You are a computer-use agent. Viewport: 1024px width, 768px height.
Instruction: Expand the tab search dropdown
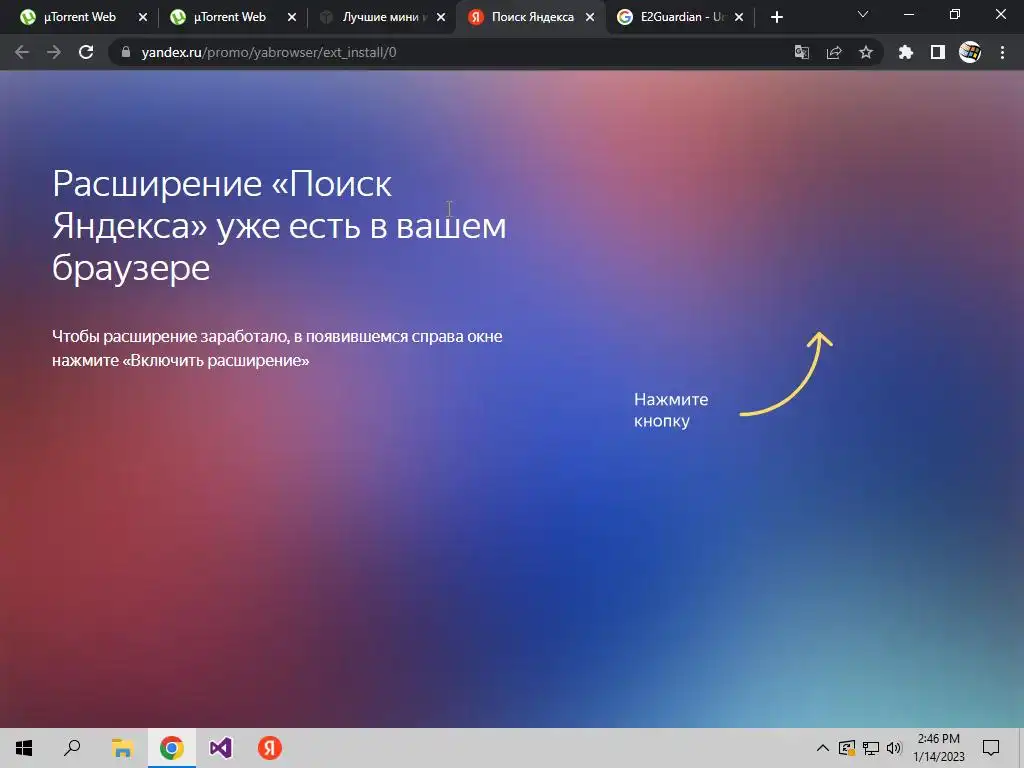[863, 14]
